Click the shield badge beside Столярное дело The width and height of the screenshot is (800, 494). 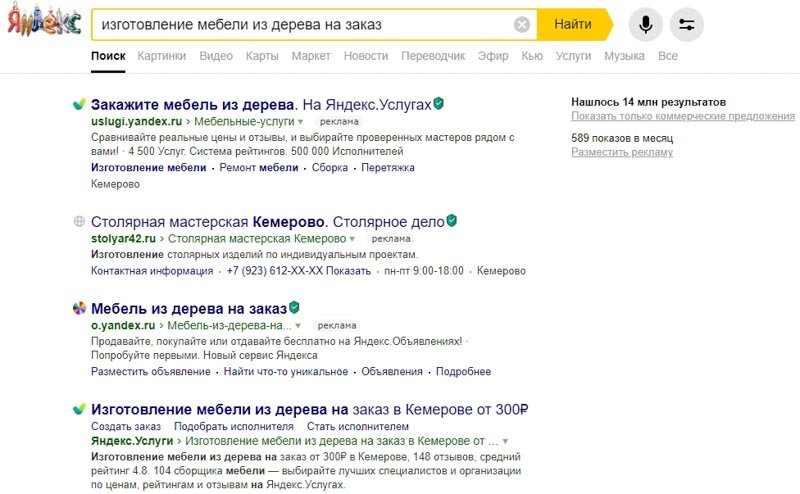click(x=452, y=220)
